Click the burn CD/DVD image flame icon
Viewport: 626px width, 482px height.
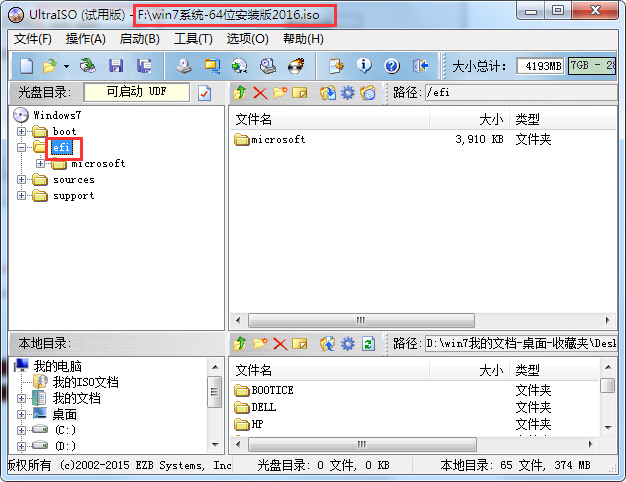(x=296, y=66)
